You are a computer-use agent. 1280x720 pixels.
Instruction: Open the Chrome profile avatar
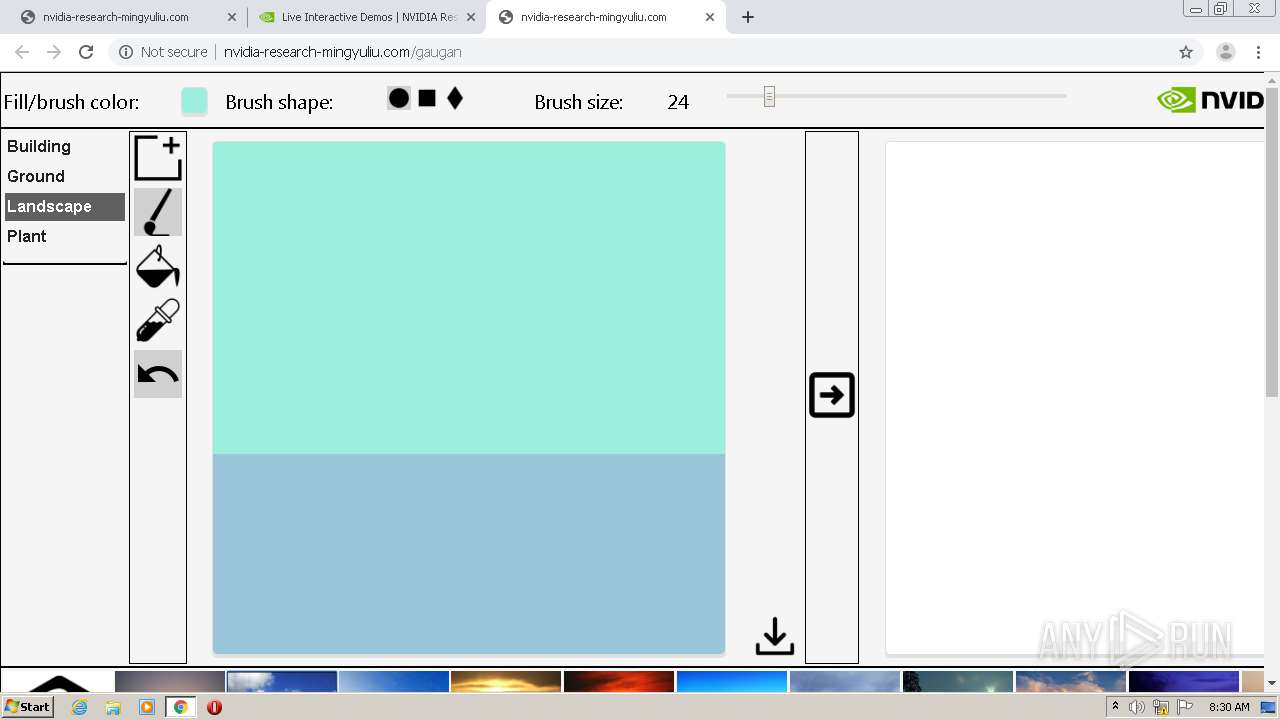[x=1226, y=52]
